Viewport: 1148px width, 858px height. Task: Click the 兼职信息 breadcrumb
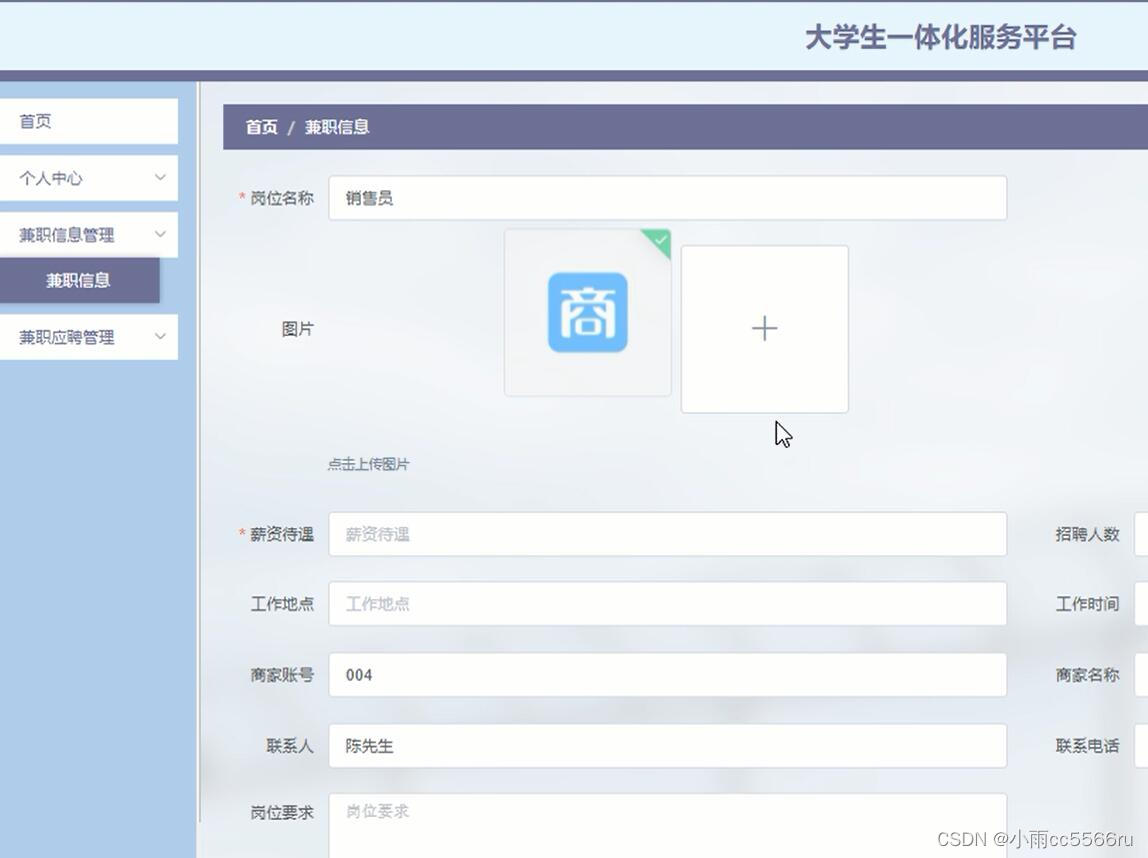tap(337, 127)
